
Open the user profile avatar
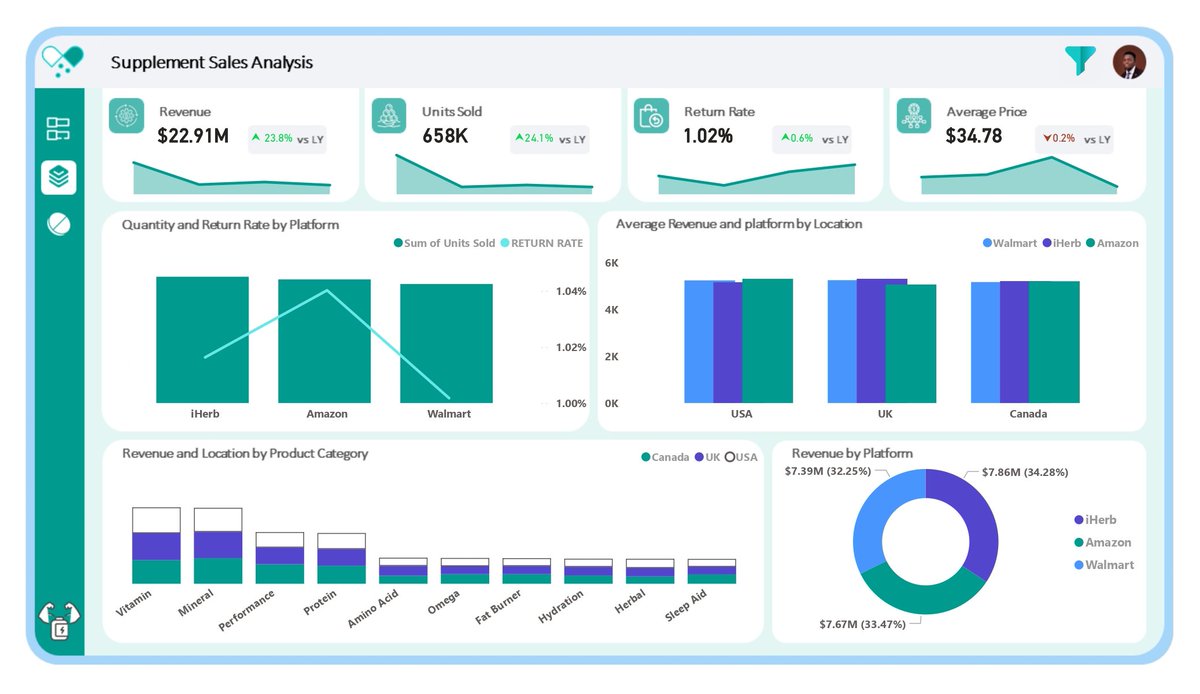point(1129,62)
